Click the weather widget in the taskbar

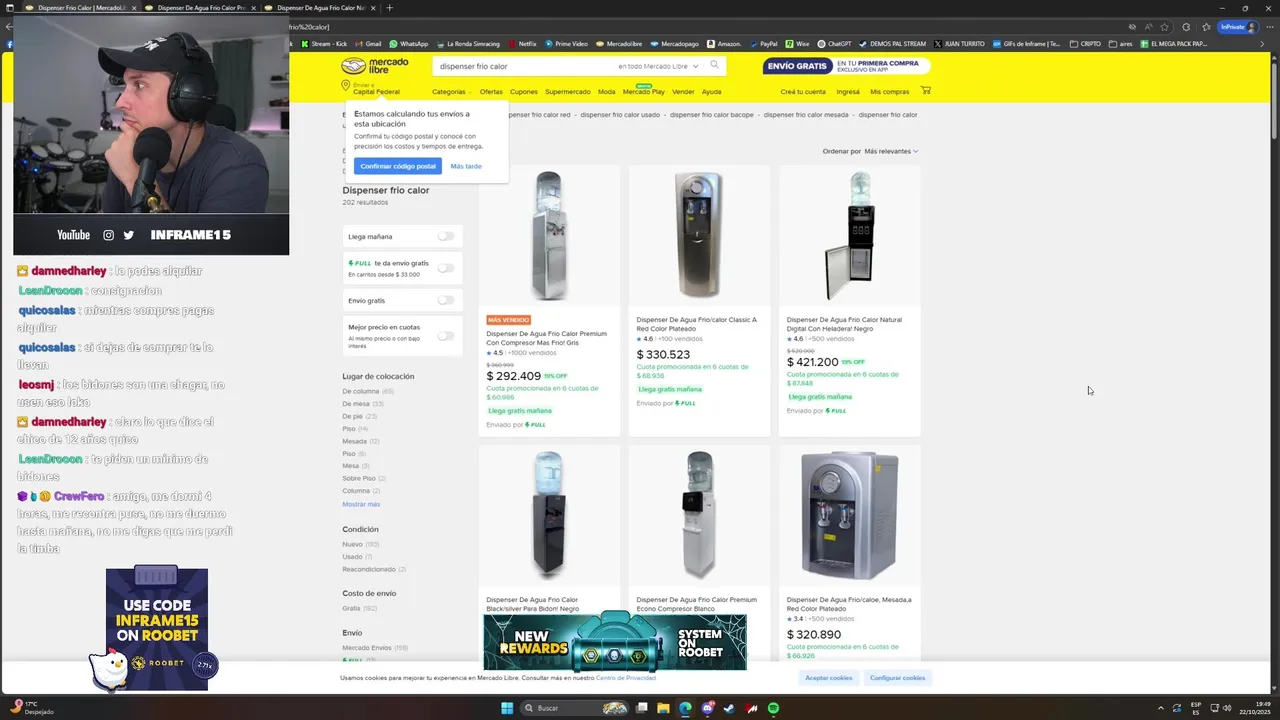coord(32,708)
